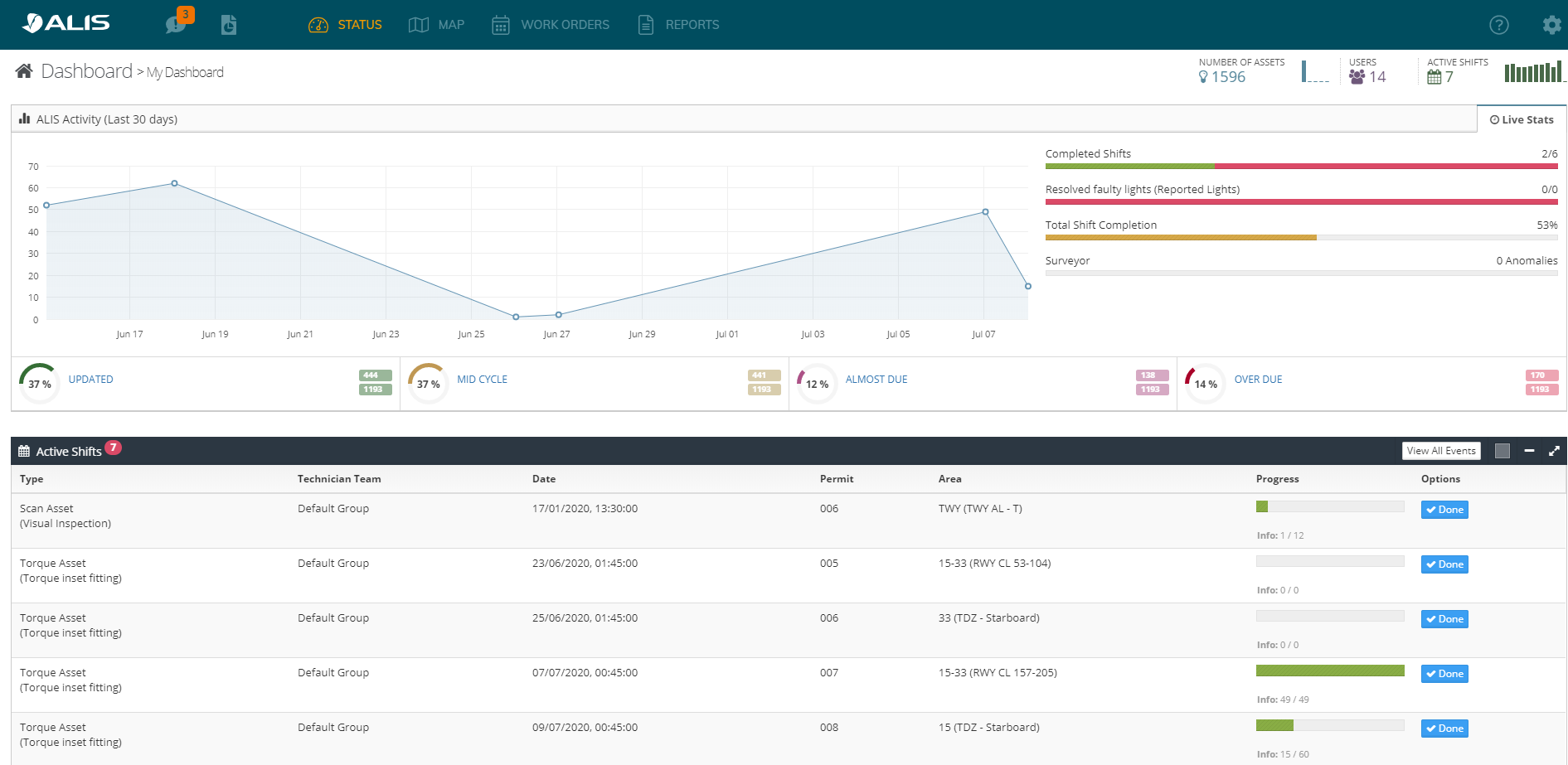Click the report document icon beside notifications
This screenshot has height=765, width=1568.
[229, 25]
